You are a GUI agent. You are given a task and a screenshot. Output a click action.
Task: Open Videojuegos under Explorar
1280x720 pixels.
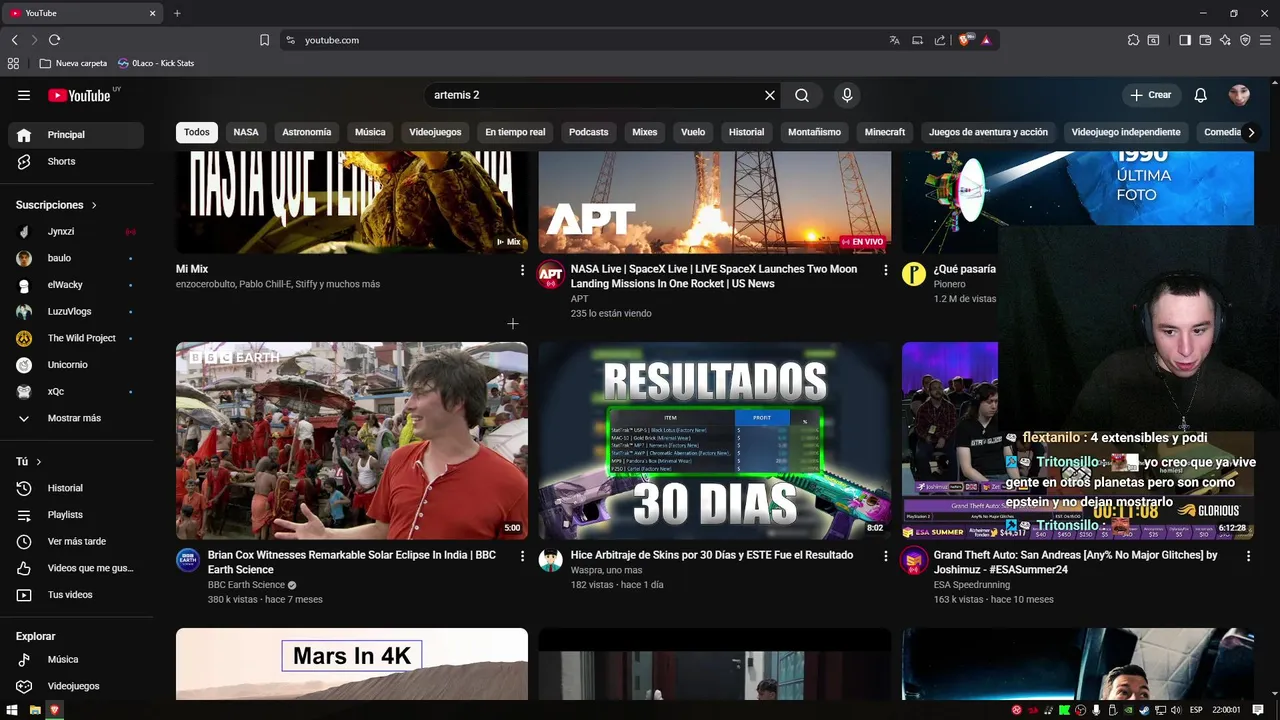point(76,686)
